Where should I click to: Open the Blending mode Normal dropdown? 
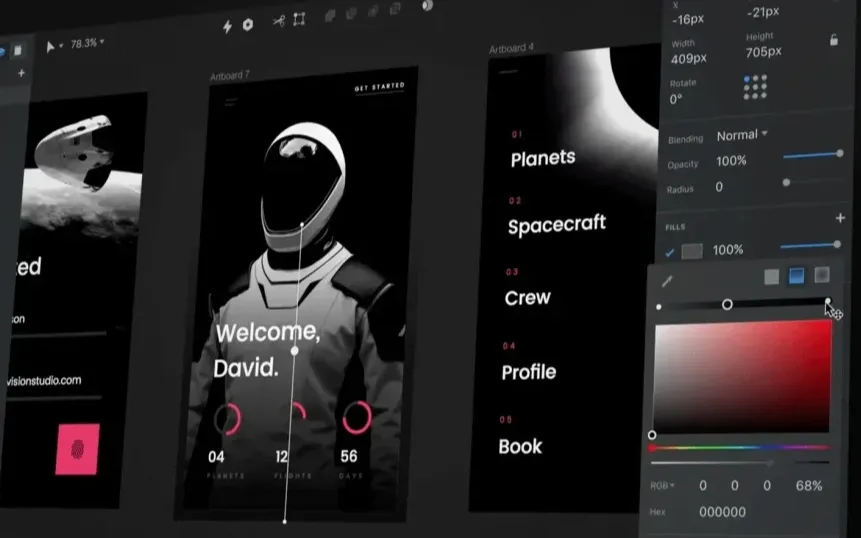click(x=742, y=135)
